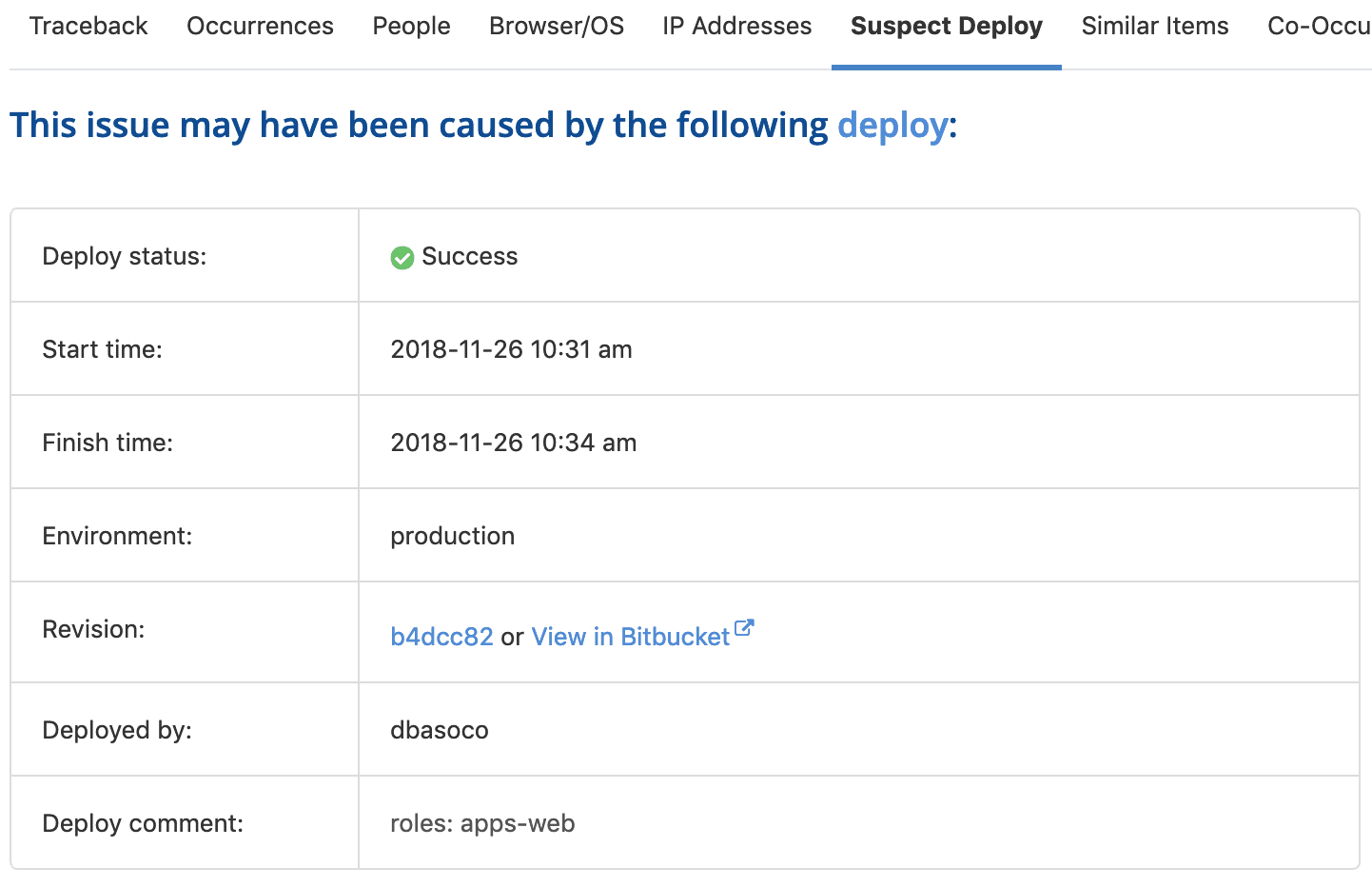Click the production environment value
The image size is (1372, 887).
click(x=452, y=536)
